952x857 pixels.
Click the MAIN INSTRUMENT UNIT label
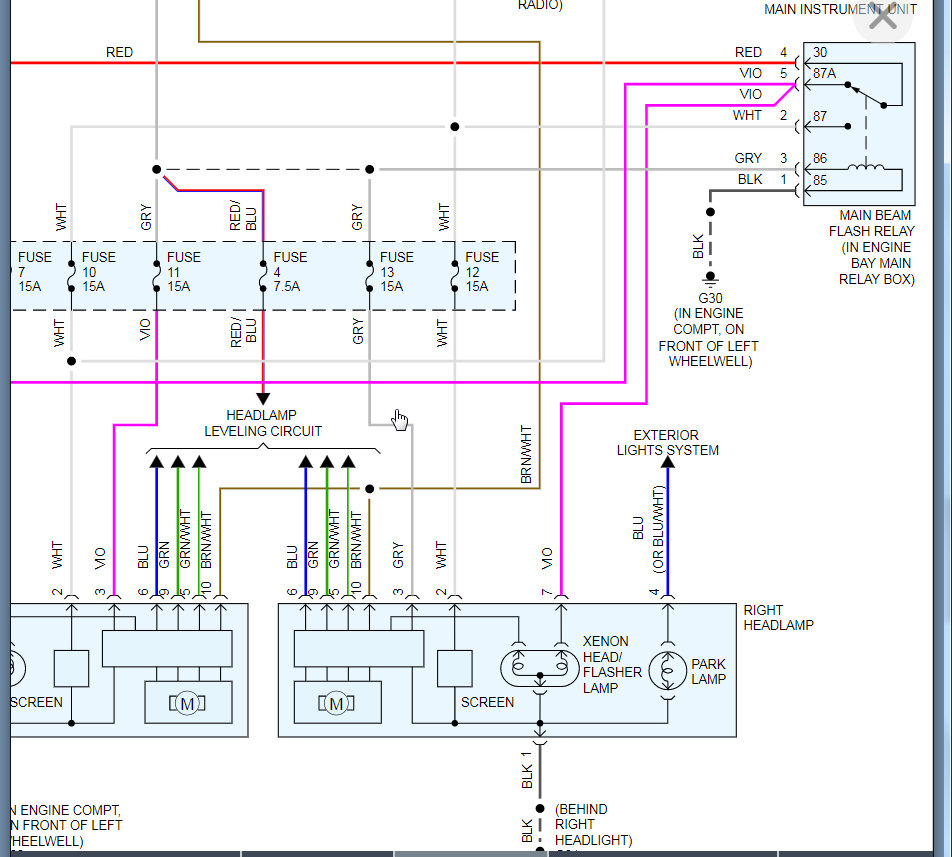click(840, 10)
